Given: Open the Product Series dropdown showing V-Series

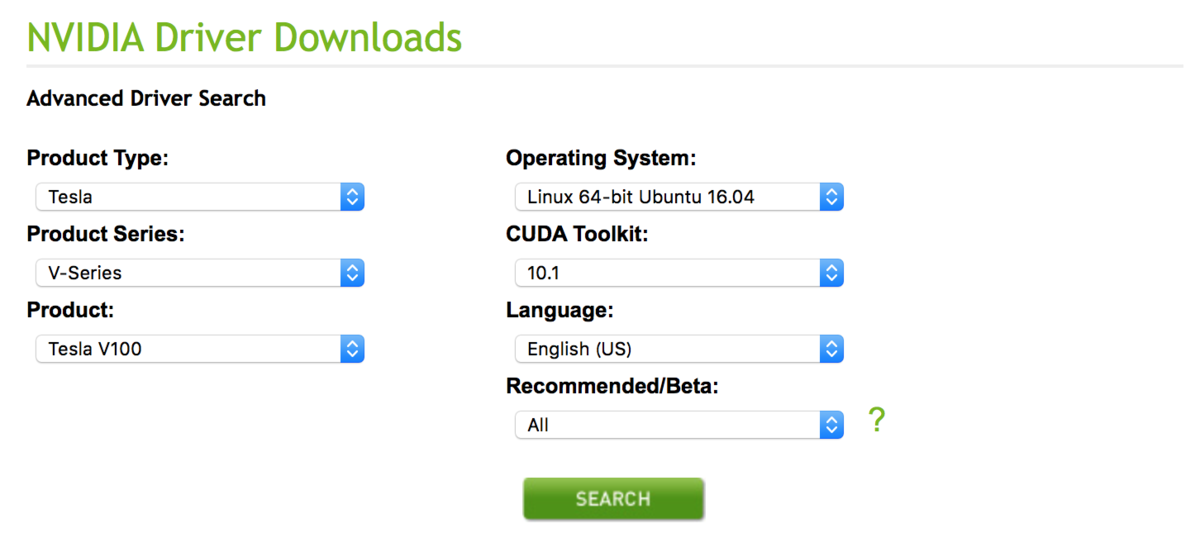Looking at the screenshot, I should pyautogui.click(x=200, y=273).
